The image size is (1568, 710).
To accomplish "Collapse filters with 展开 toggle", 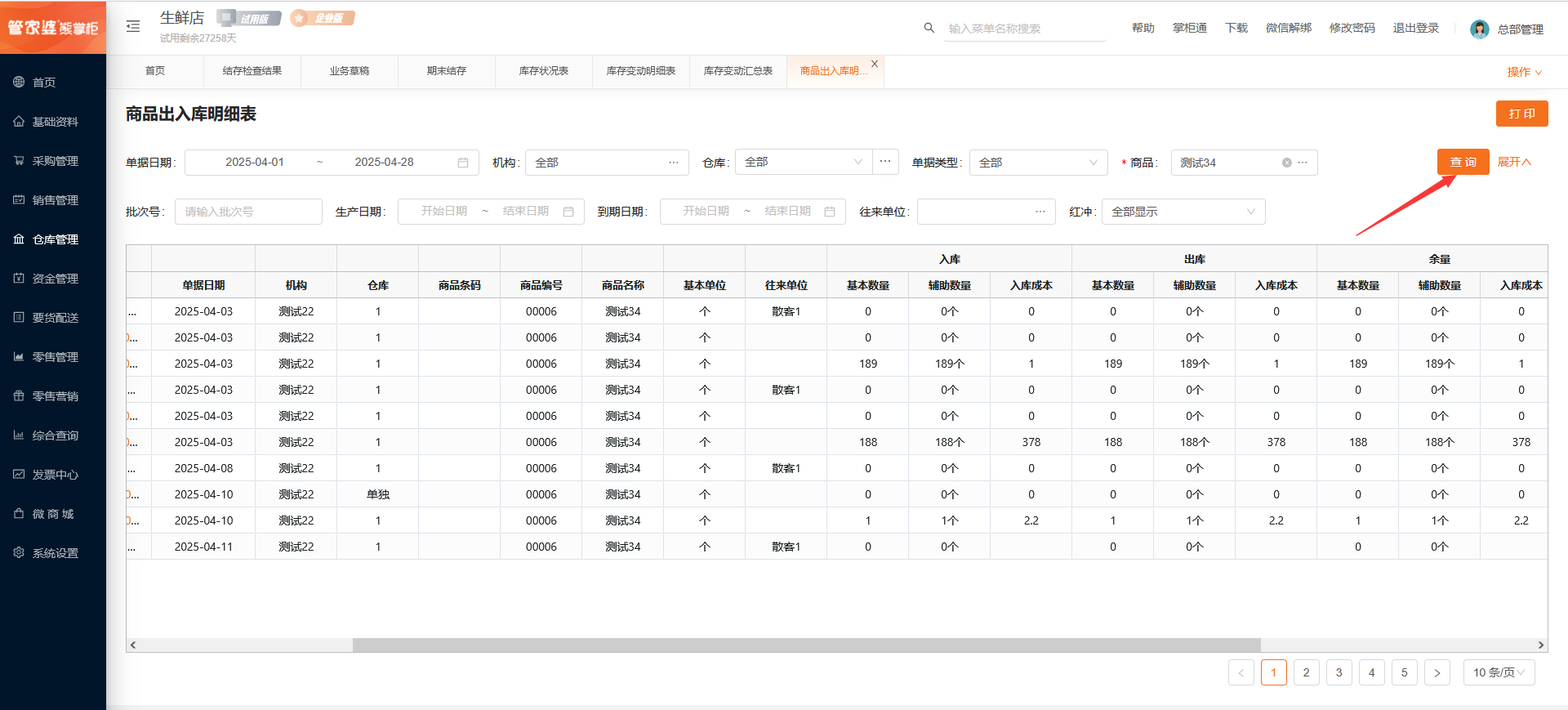I will point(1514,162).
